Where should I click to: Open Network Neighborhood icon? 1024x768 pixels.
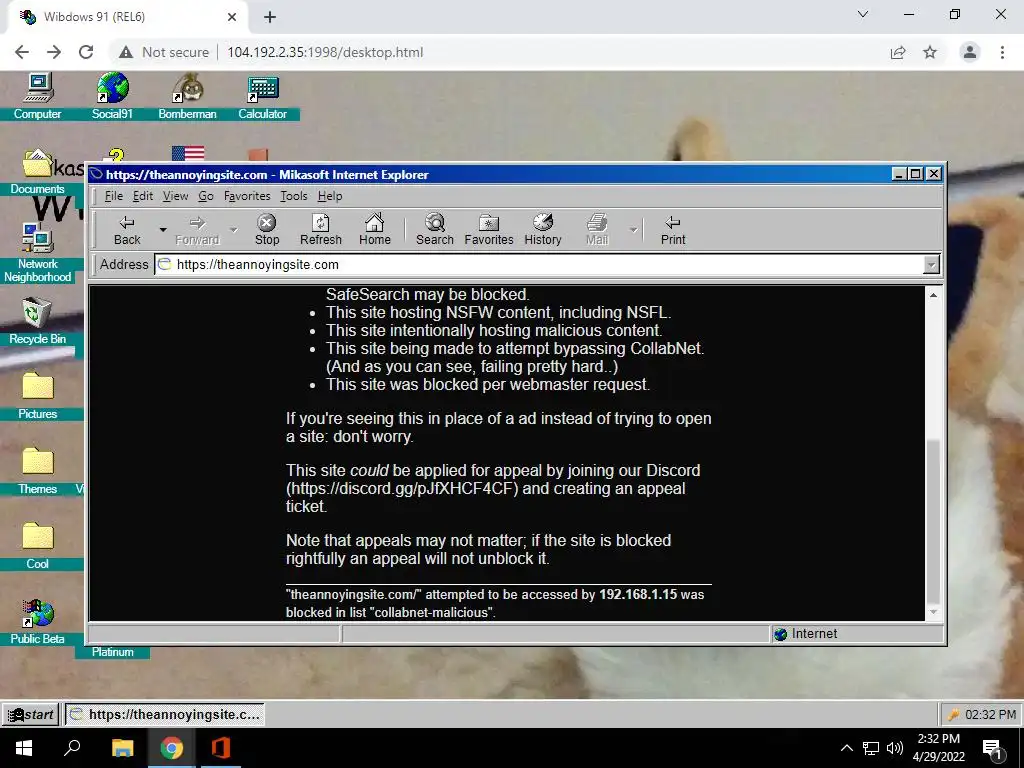coord(37,253)
